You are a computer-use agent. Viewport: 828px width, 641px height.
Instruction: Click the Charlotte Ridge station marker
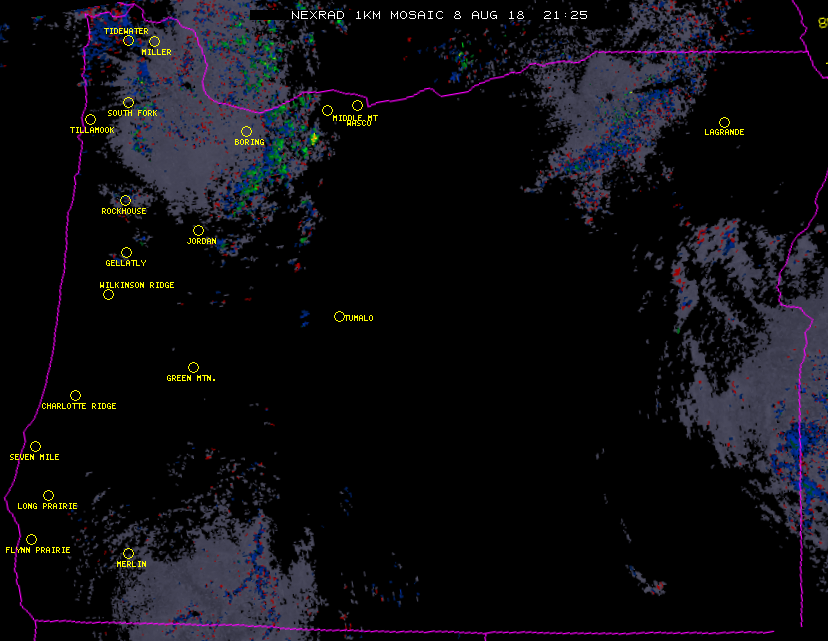pos(75,396)
